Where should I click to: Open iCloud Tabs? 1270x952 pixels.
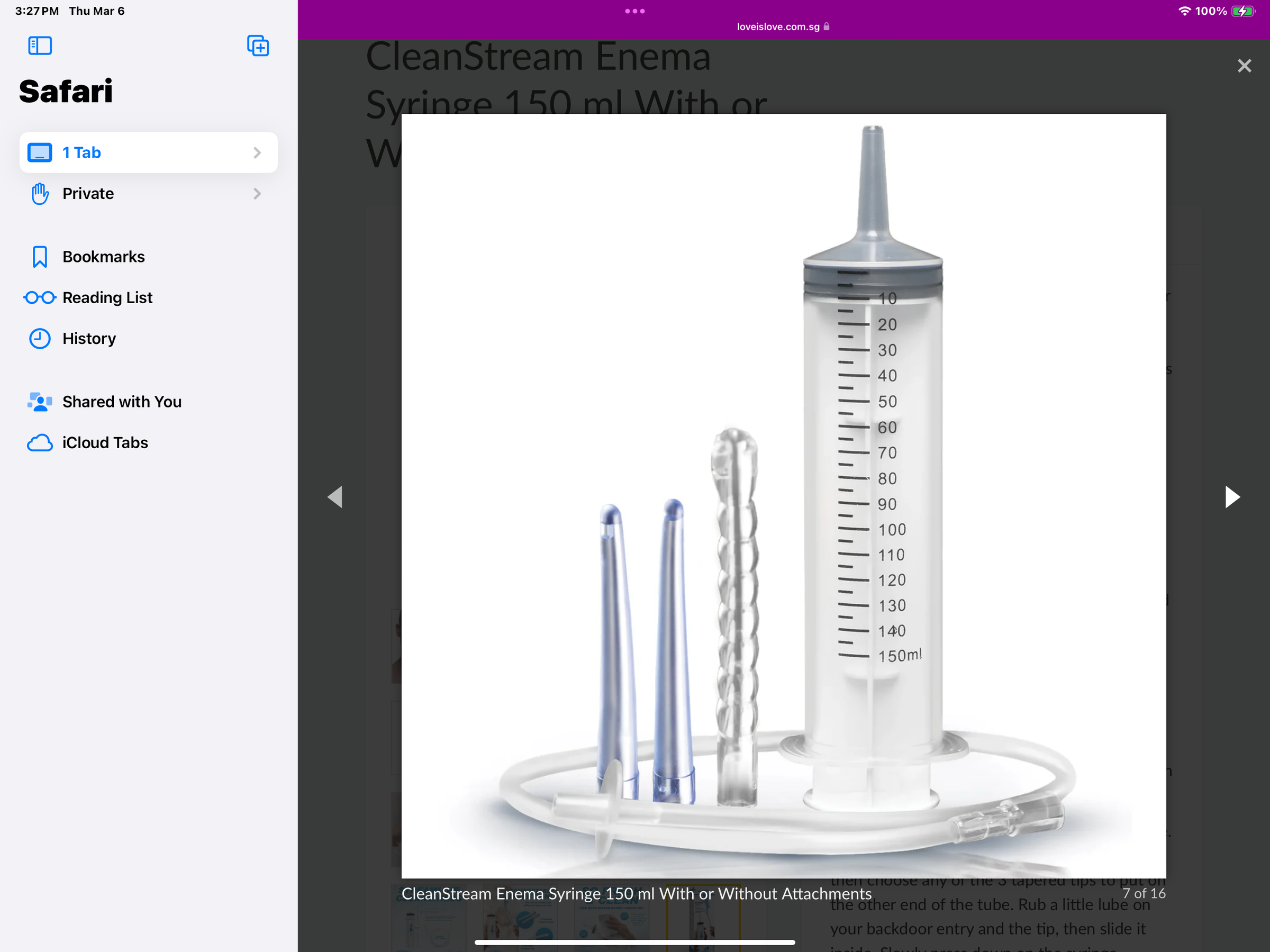(105, 443)
